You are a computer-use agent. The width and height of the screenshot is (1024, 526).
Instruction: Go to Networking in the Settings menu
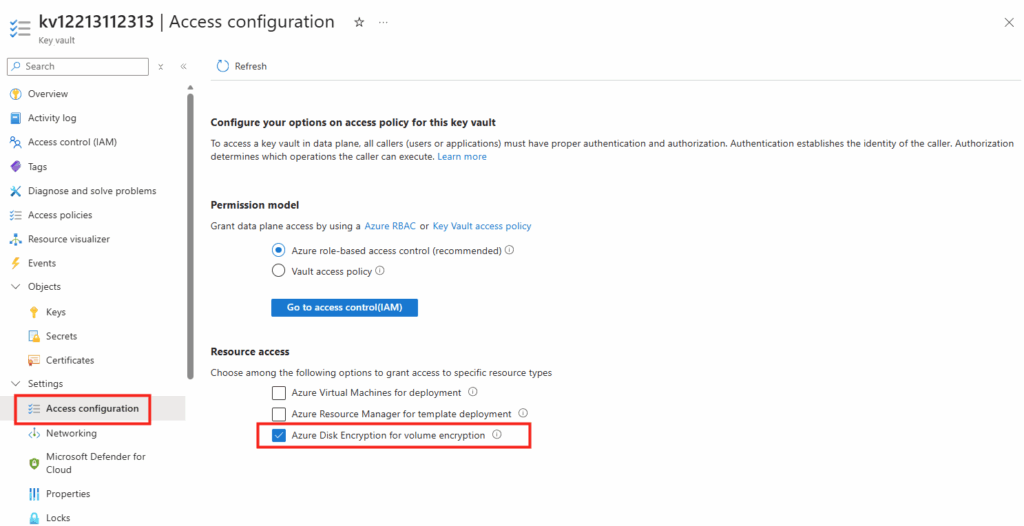pos(71,433)
